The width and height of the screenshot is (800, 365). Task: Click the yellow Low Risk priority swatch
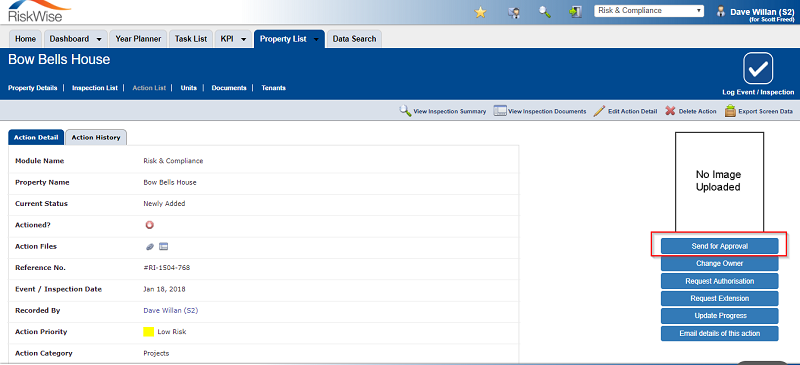(148, 332)
